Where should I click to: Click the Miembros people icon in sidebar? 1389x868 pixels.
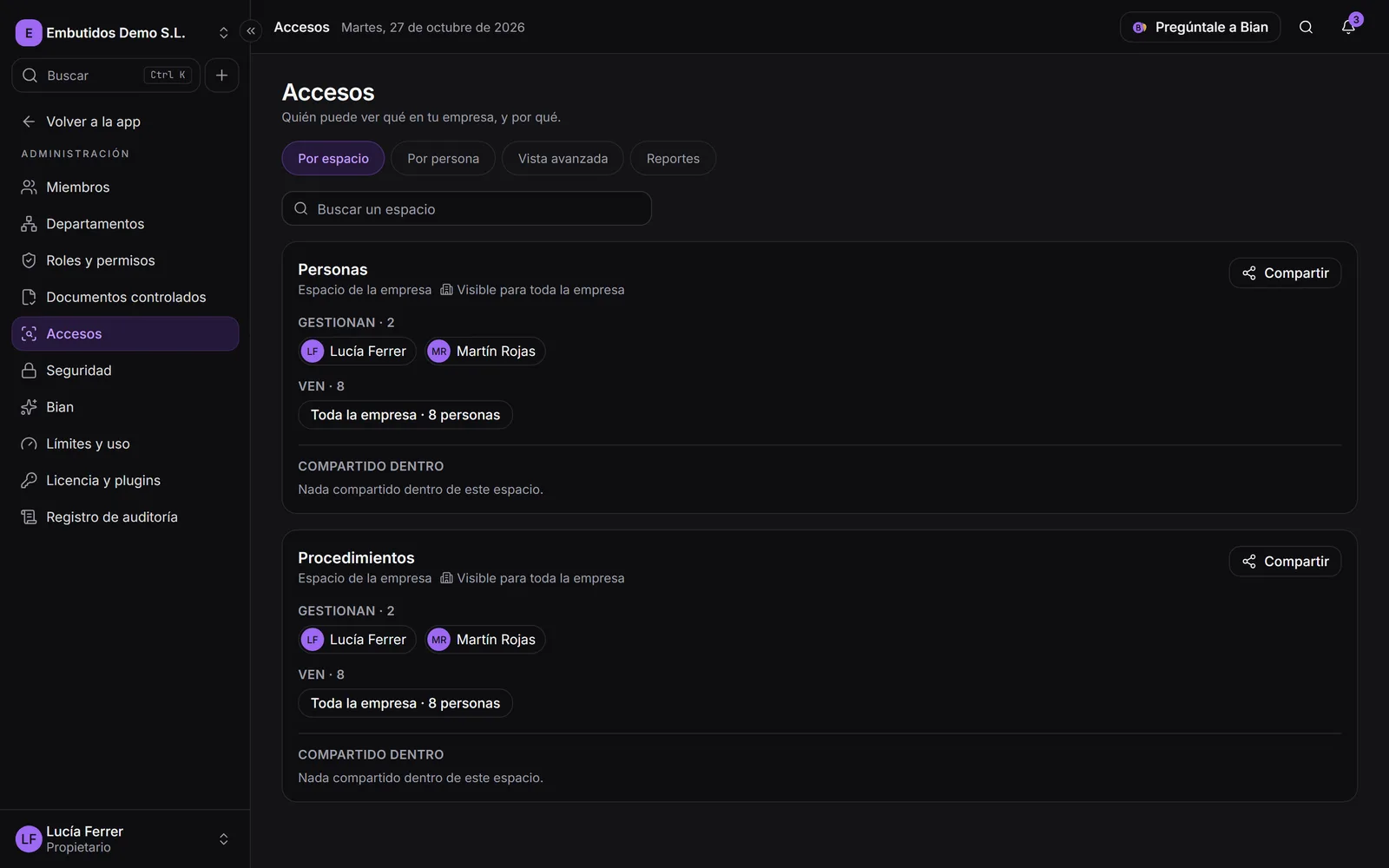pos(29,187)
